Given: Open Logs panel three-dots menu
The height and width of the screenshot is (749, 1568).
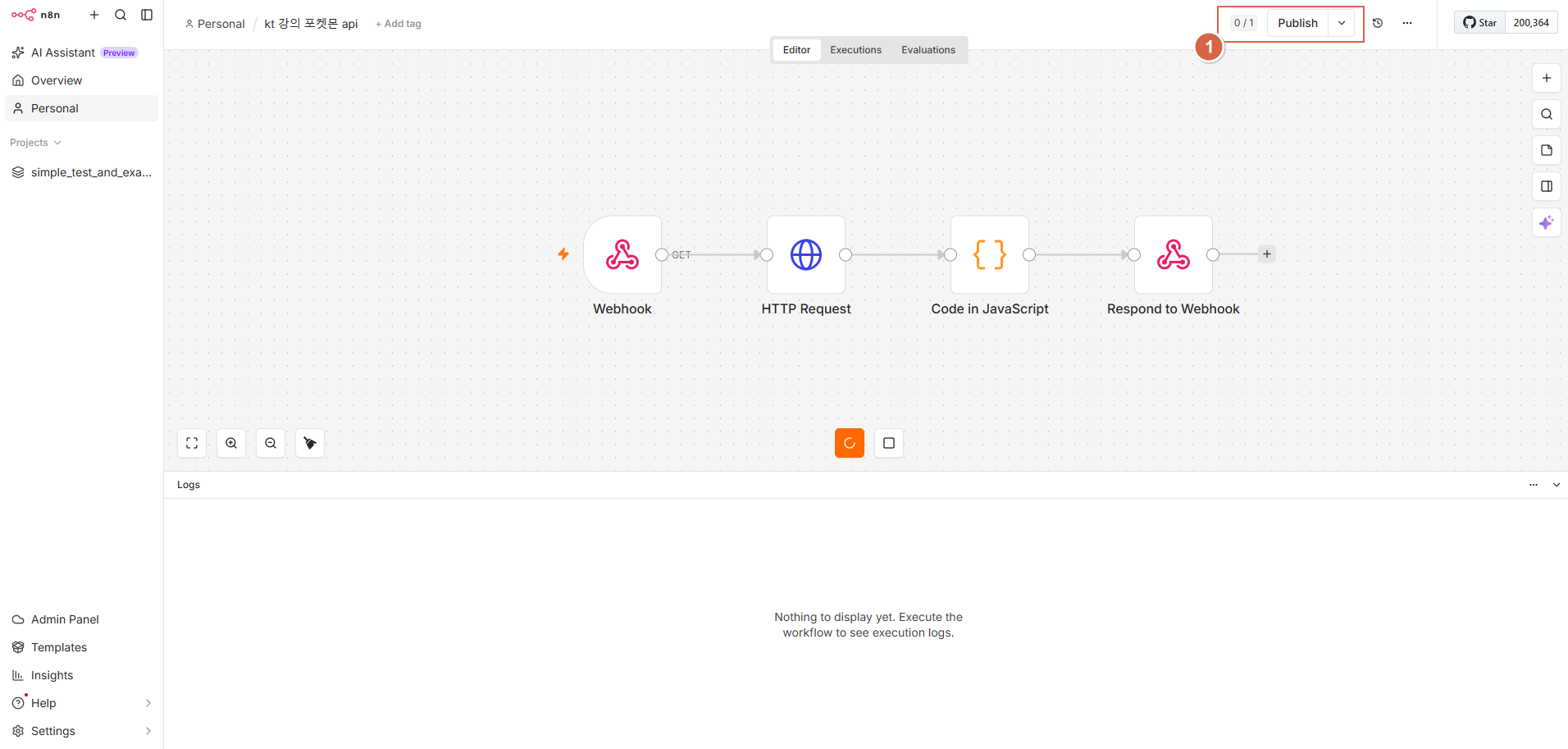Looking at the screenshot, I should pos(1534,485).
